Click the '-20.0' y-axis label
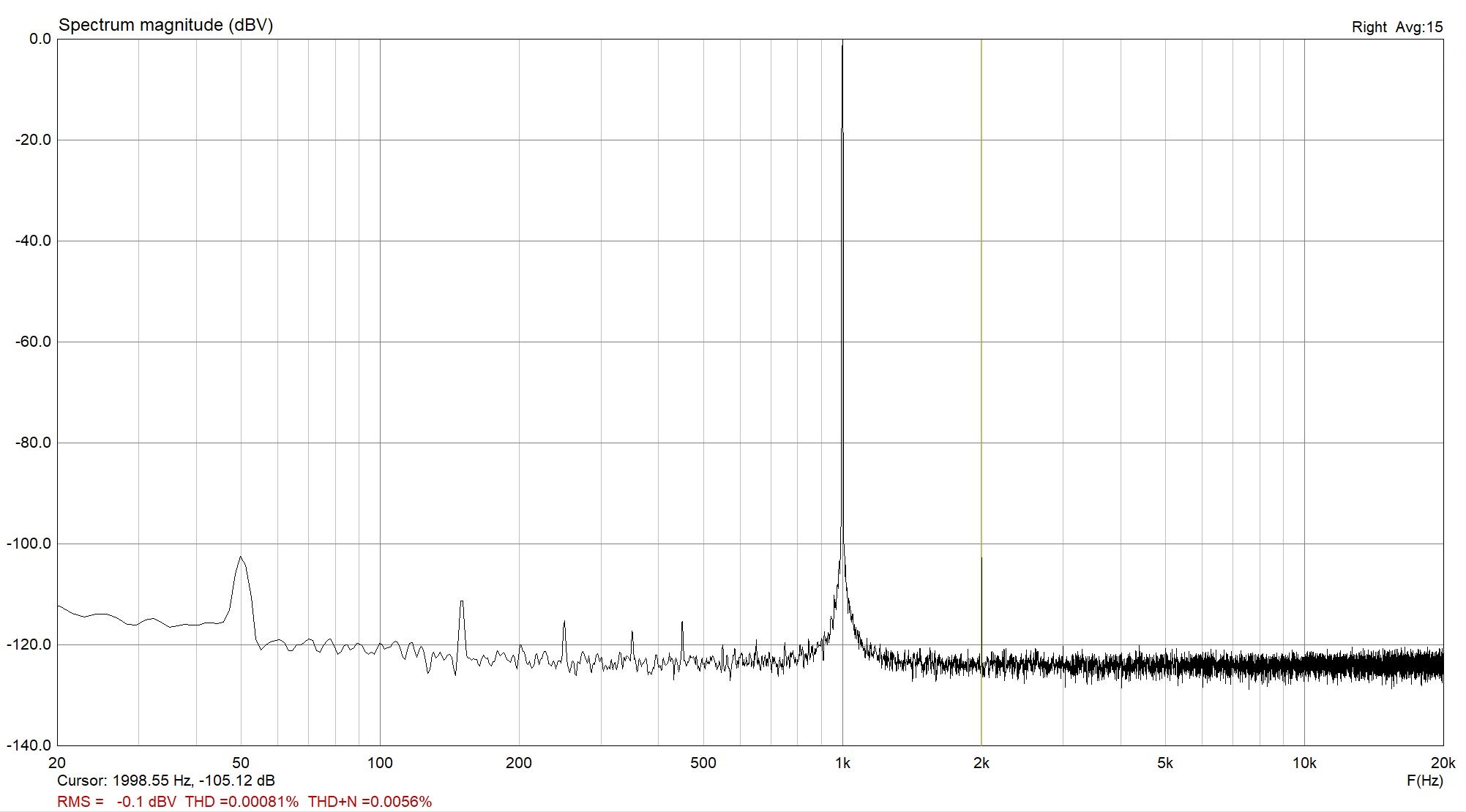The height and width of the screenshot is (812, 1466). point(34,140)
